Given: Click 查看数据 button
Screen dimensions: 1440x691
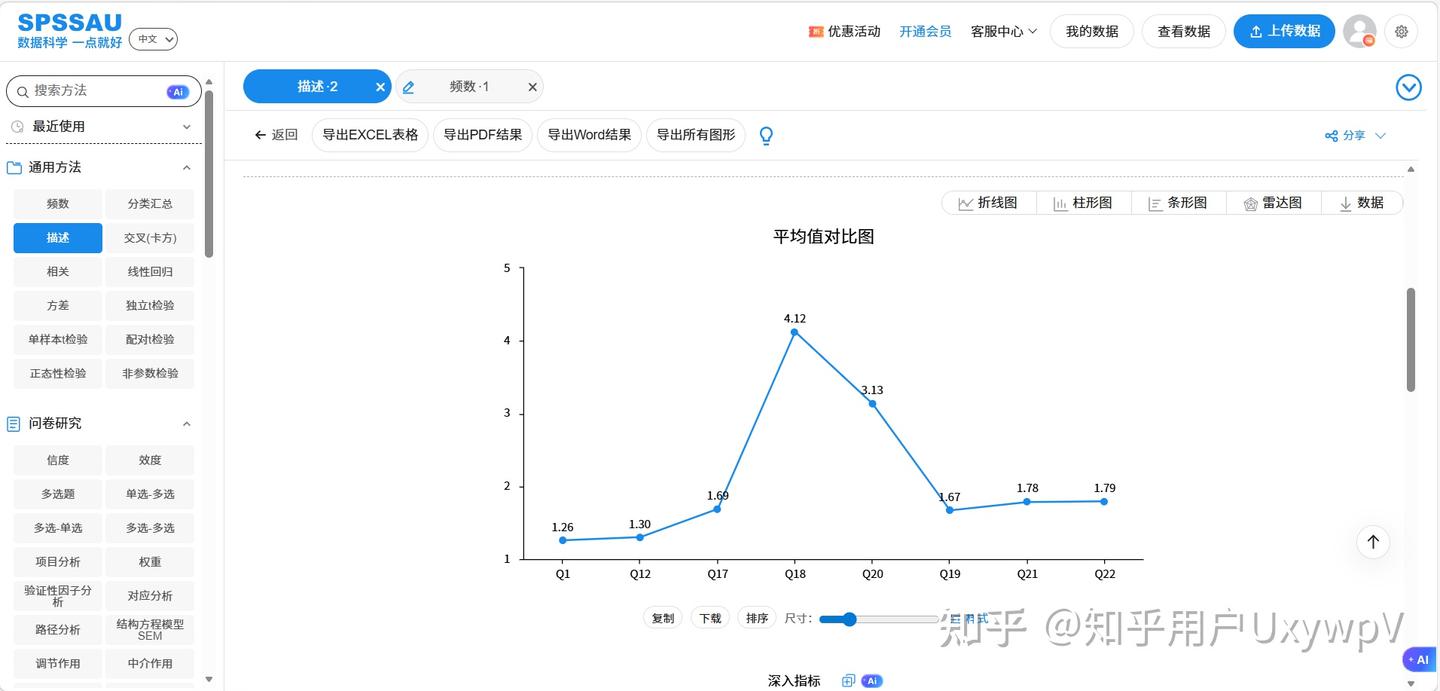Looking at the screenshot, I should click(1184, 31).
